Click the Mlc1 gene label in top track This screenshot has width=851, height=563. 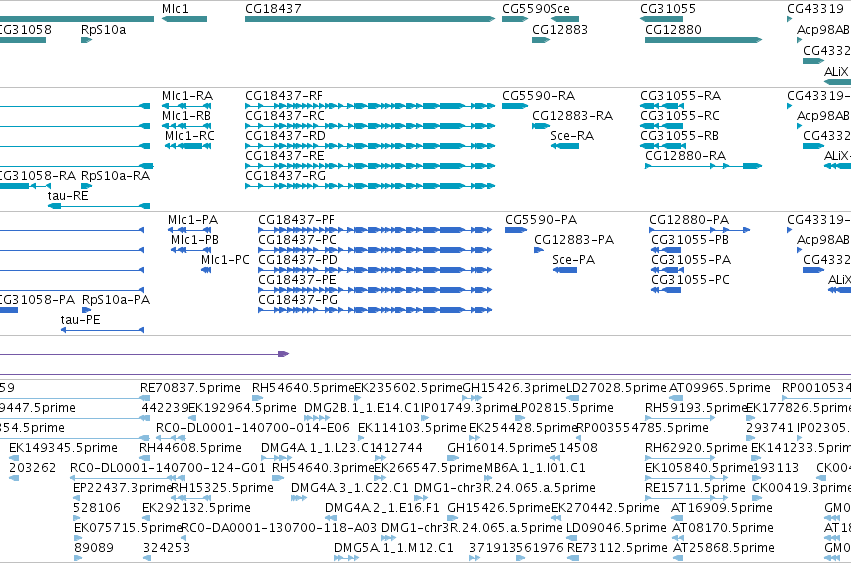pos(175,9)
